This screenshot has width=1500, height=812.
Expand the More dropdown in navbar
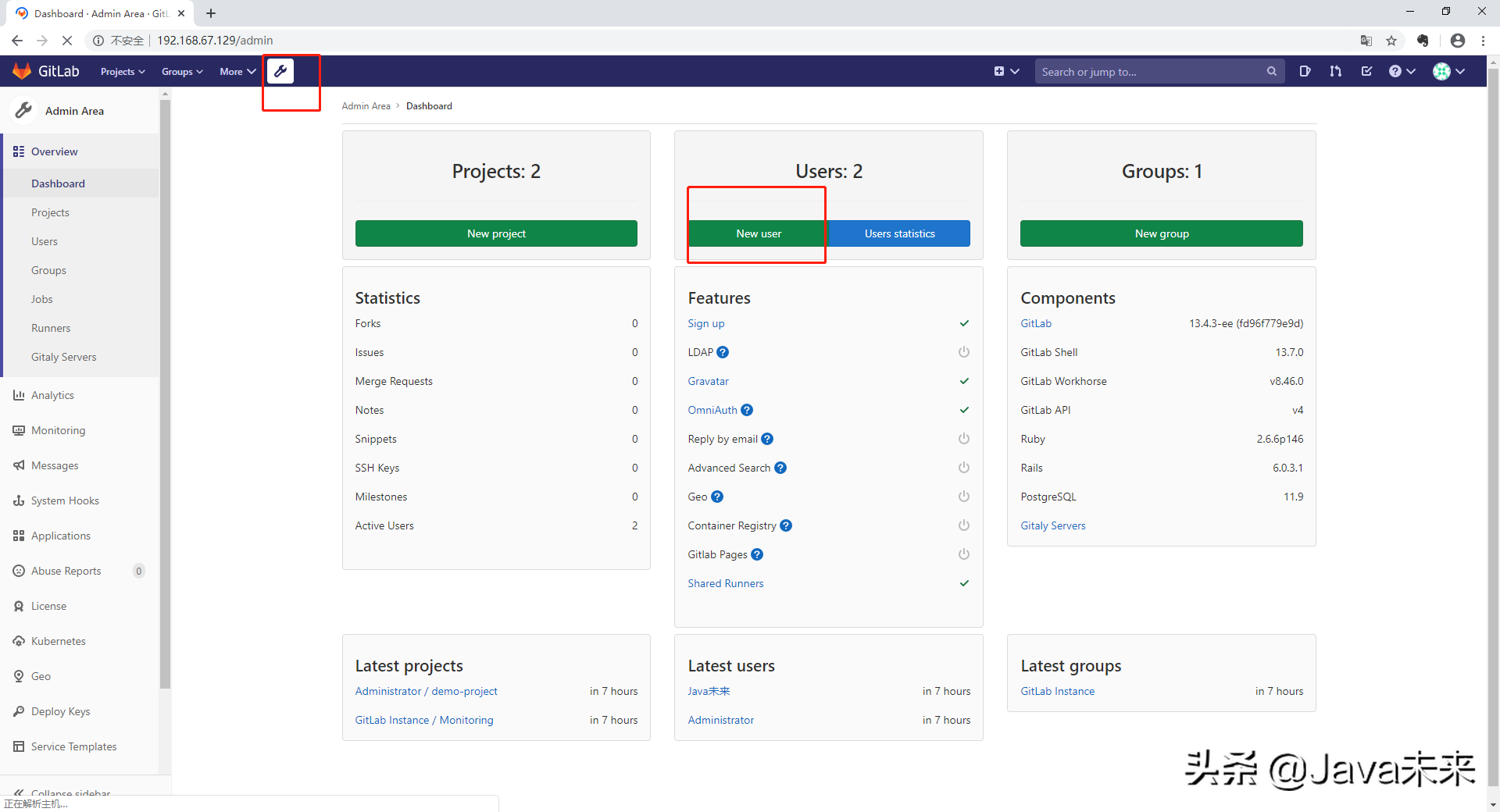(237, 71)
